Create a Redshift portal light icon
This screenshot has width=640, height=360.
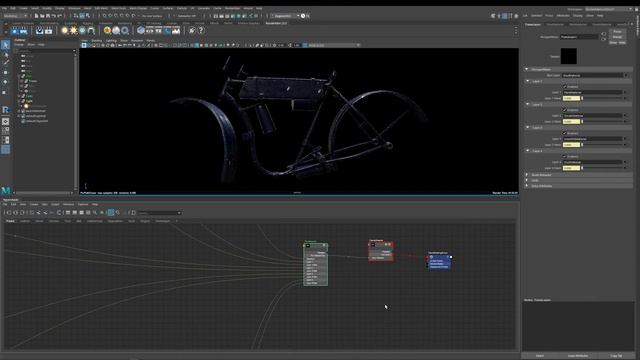click(x=91, y=31)
